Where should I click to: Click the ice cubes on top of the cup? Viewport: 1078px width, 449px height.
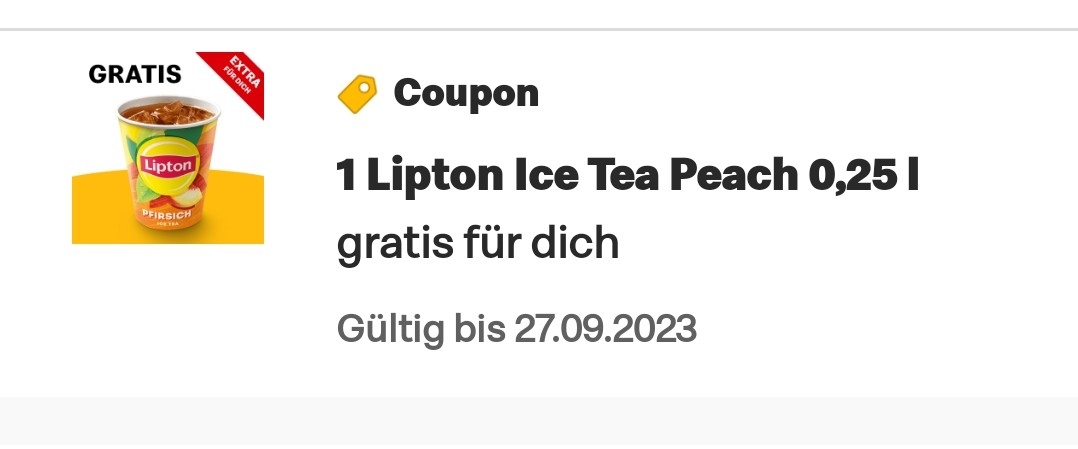click(168, 112)
